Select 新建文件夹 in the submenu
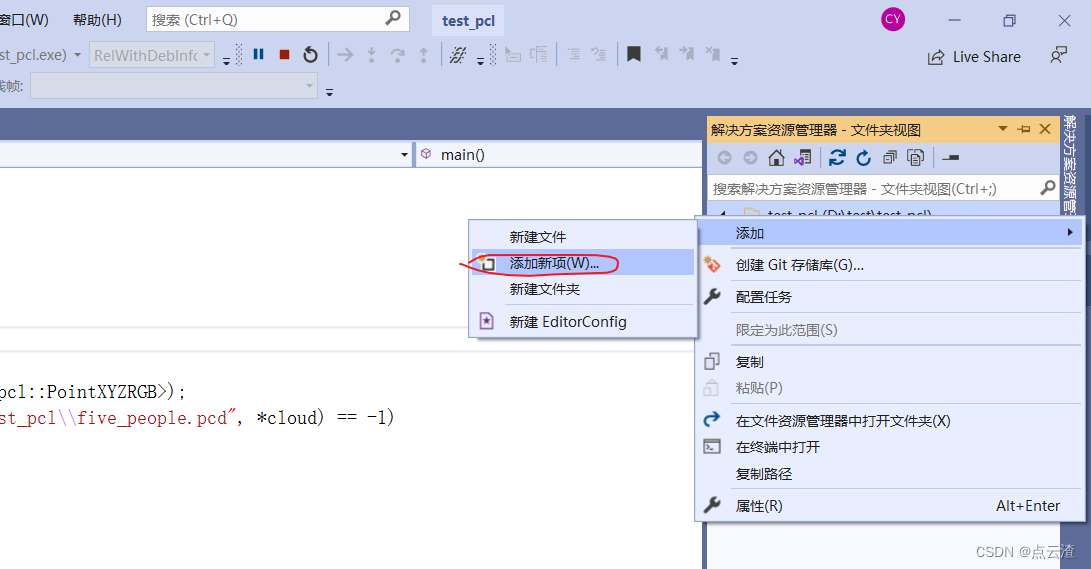This screenshot has height=569, width=1091. pos(582,289)
